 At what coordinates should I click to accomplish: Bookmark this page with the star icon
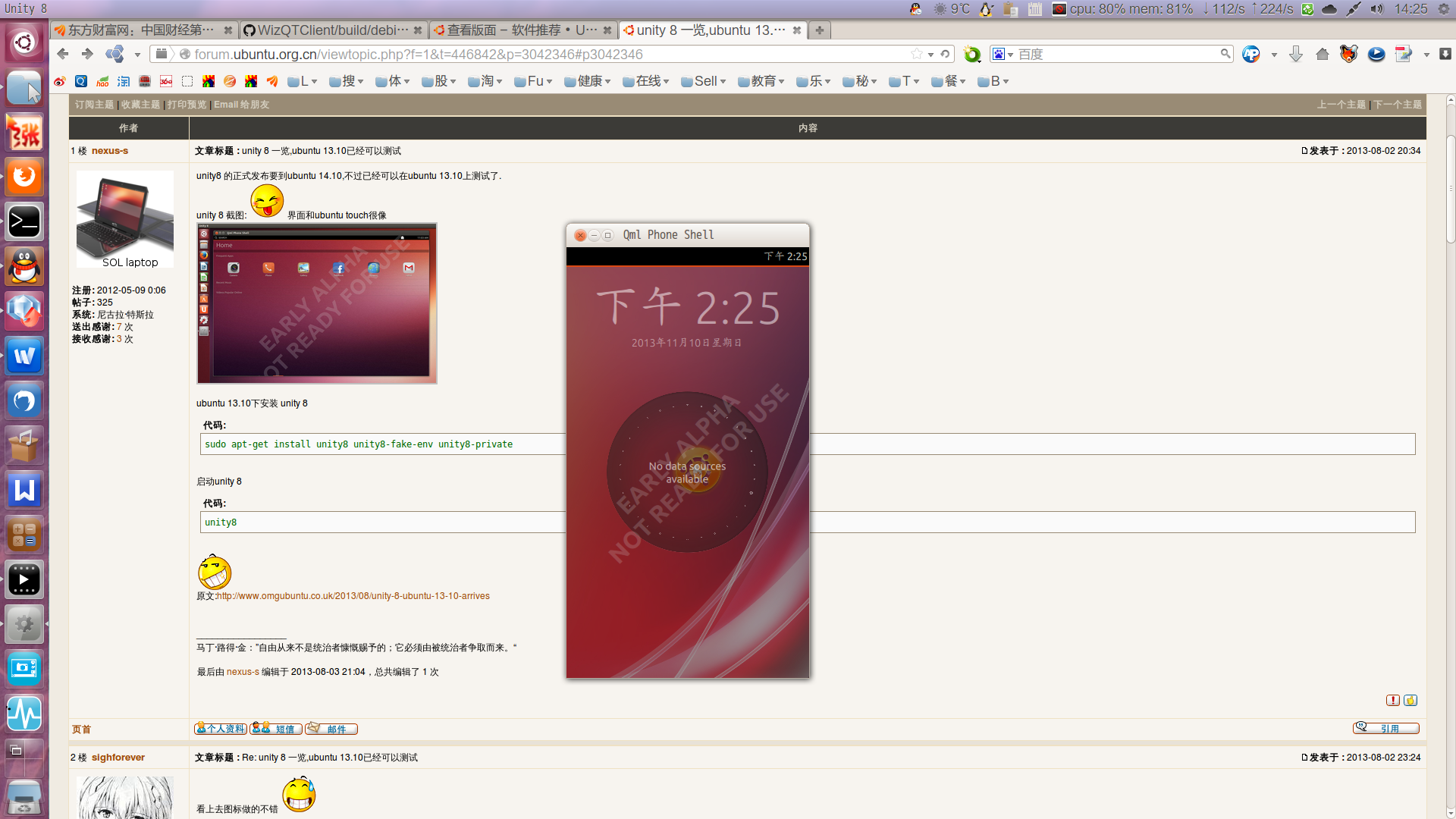[917, 54]
